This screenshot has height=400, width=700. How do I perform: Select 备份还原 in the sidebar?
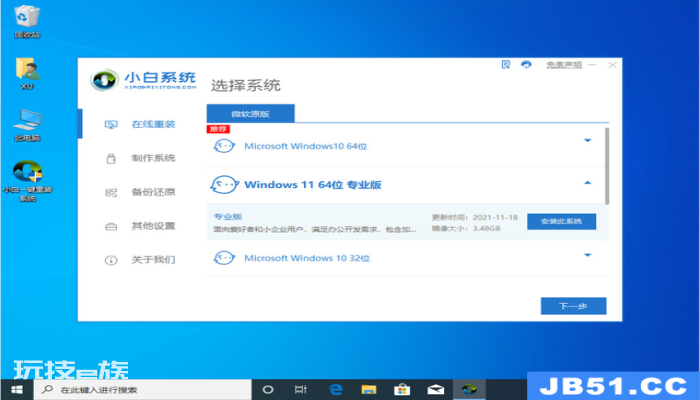(153, 192)
